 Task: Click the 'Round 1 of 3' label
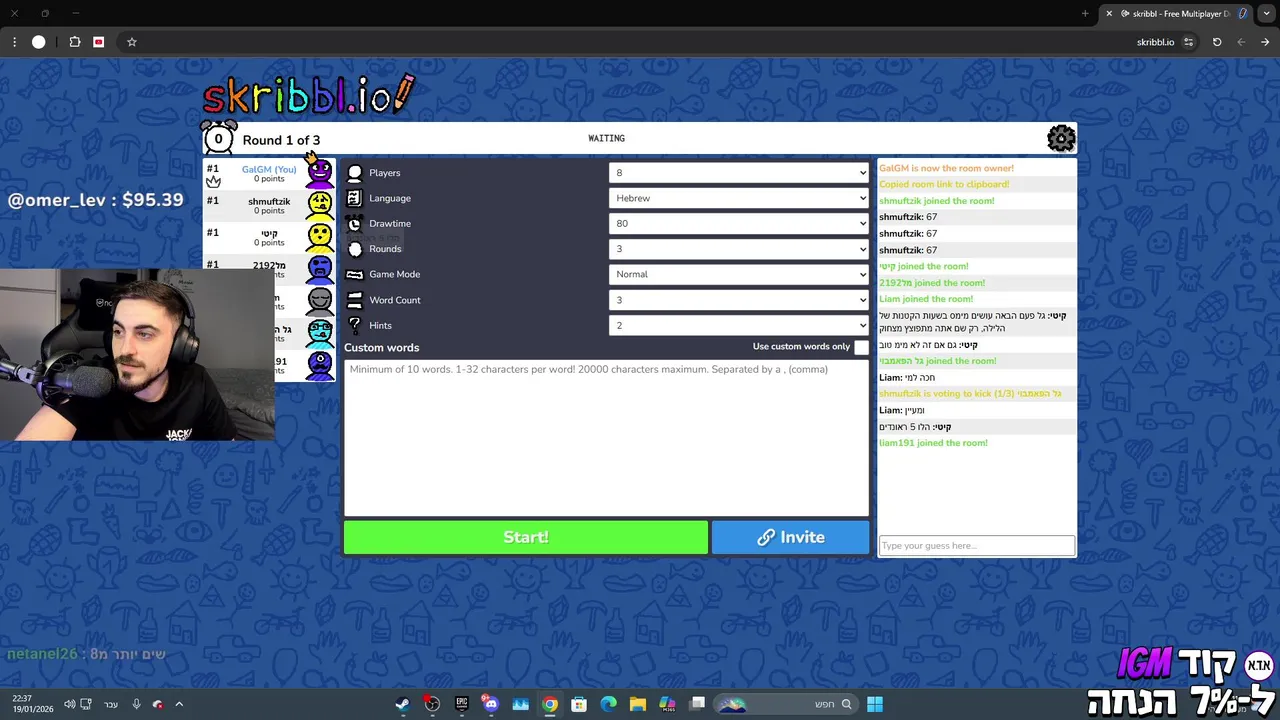pos(281,140)
